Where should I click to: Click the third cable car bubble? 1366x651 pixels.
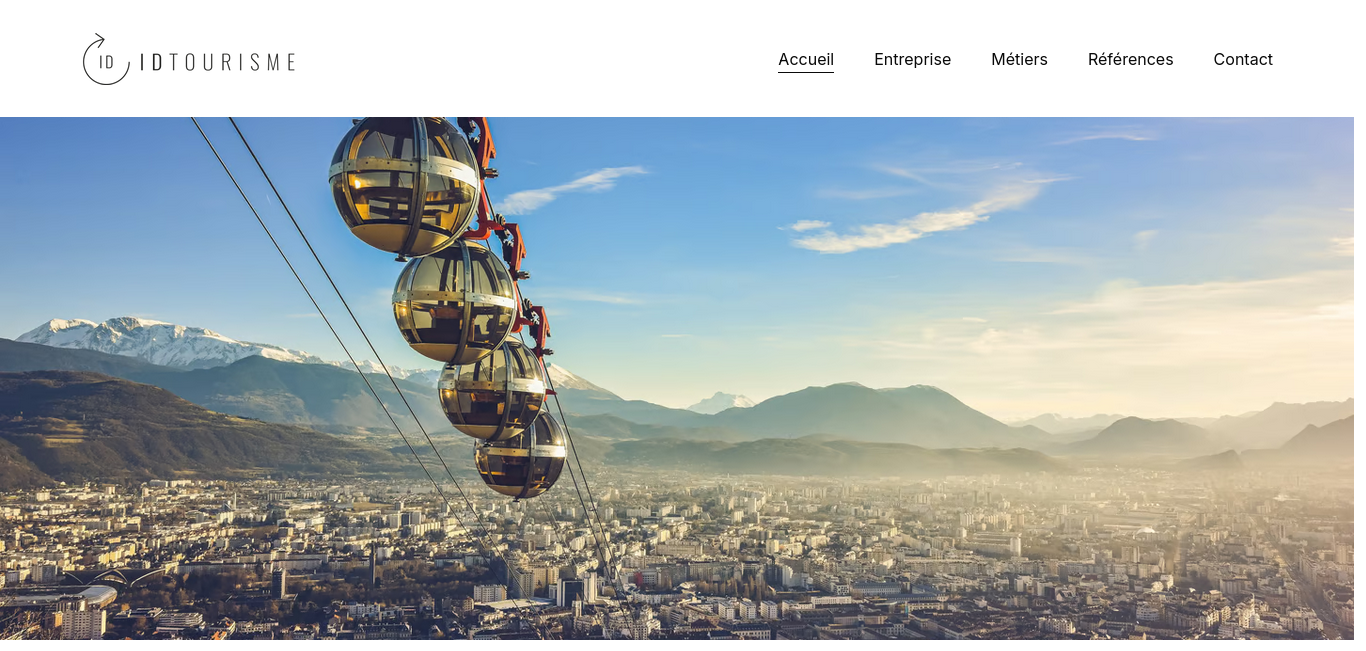(x=492, y=390)
